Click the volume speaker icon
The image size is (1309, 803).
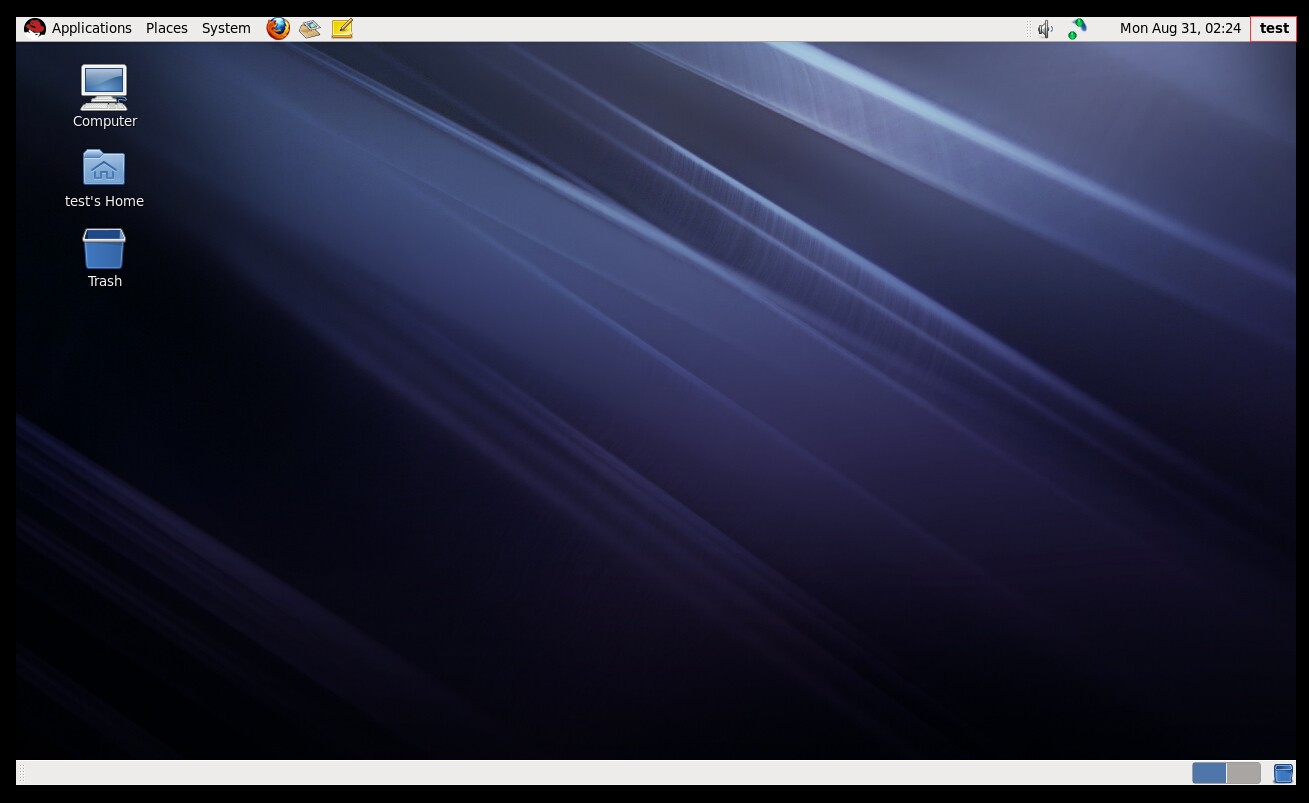pyautogui.click(x=1045, y=29)
